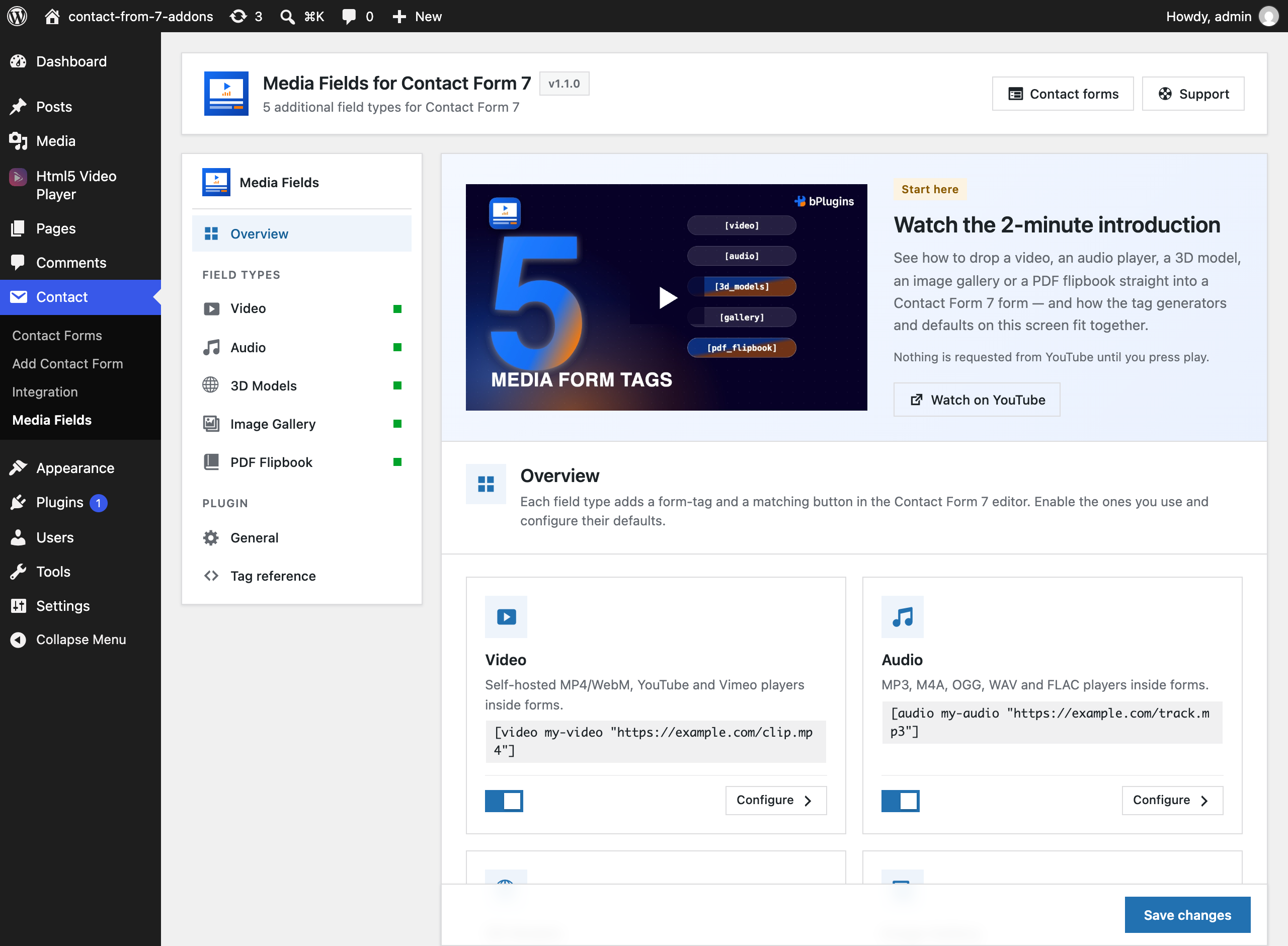This screenshot has width=1288, height=946.
Task: Click the audio shortcode example text
Action: [1052, 722]
